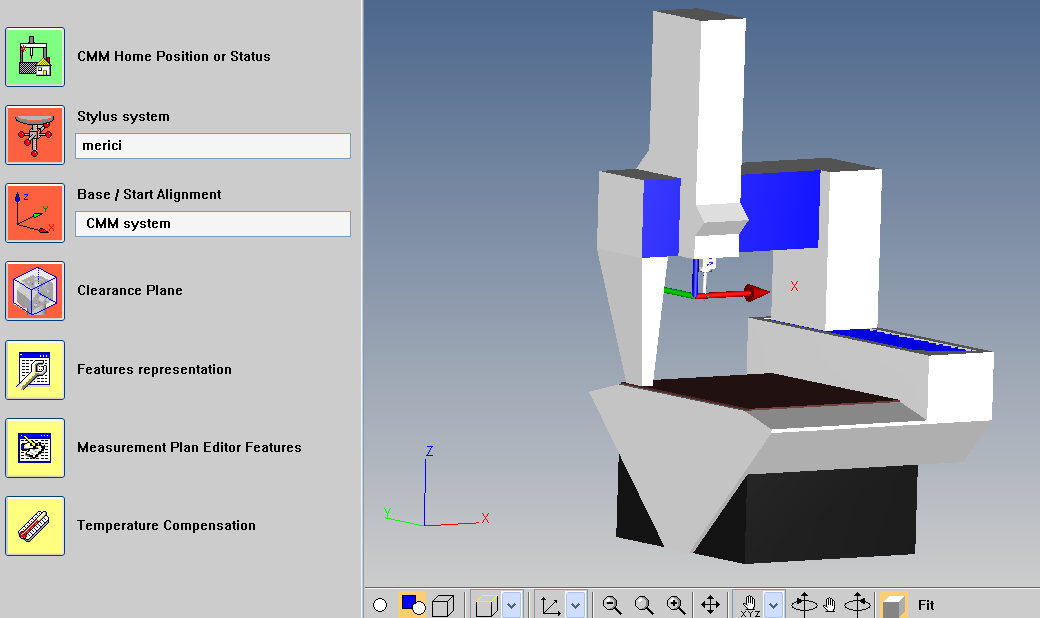The height and width of the screenshot is (618, 1040).
Task: Click the rotate-right around axis icon
Action: point(857,605)
